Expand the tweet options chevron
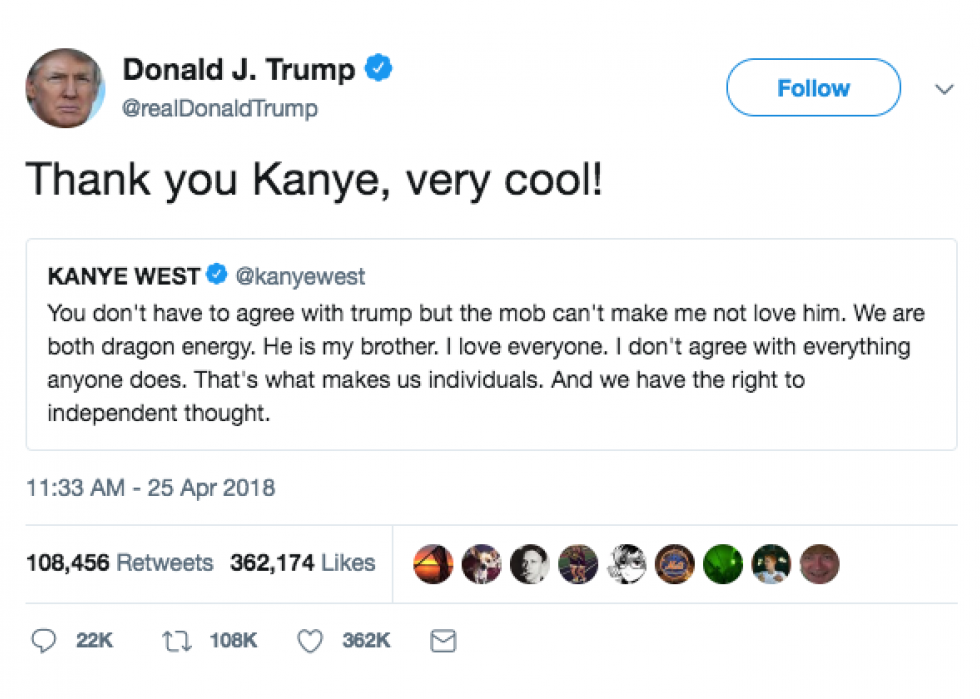The width and height of the screenshot is (980, 699). (944, 89)
